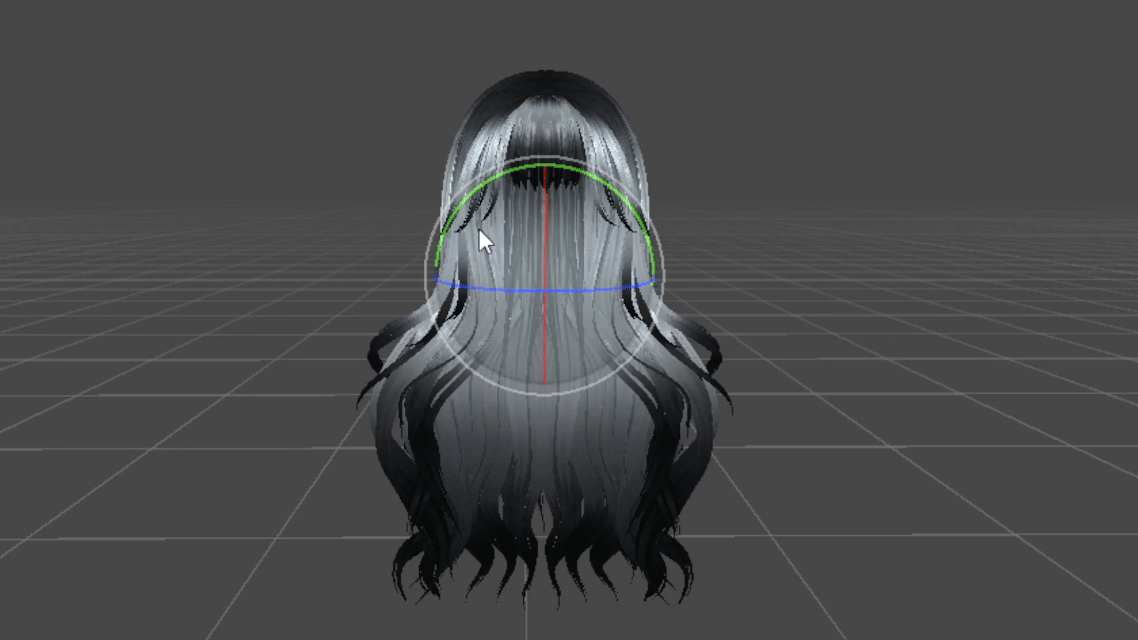
Task: Click the grid floor right of the hair
Action: (900, 400)
